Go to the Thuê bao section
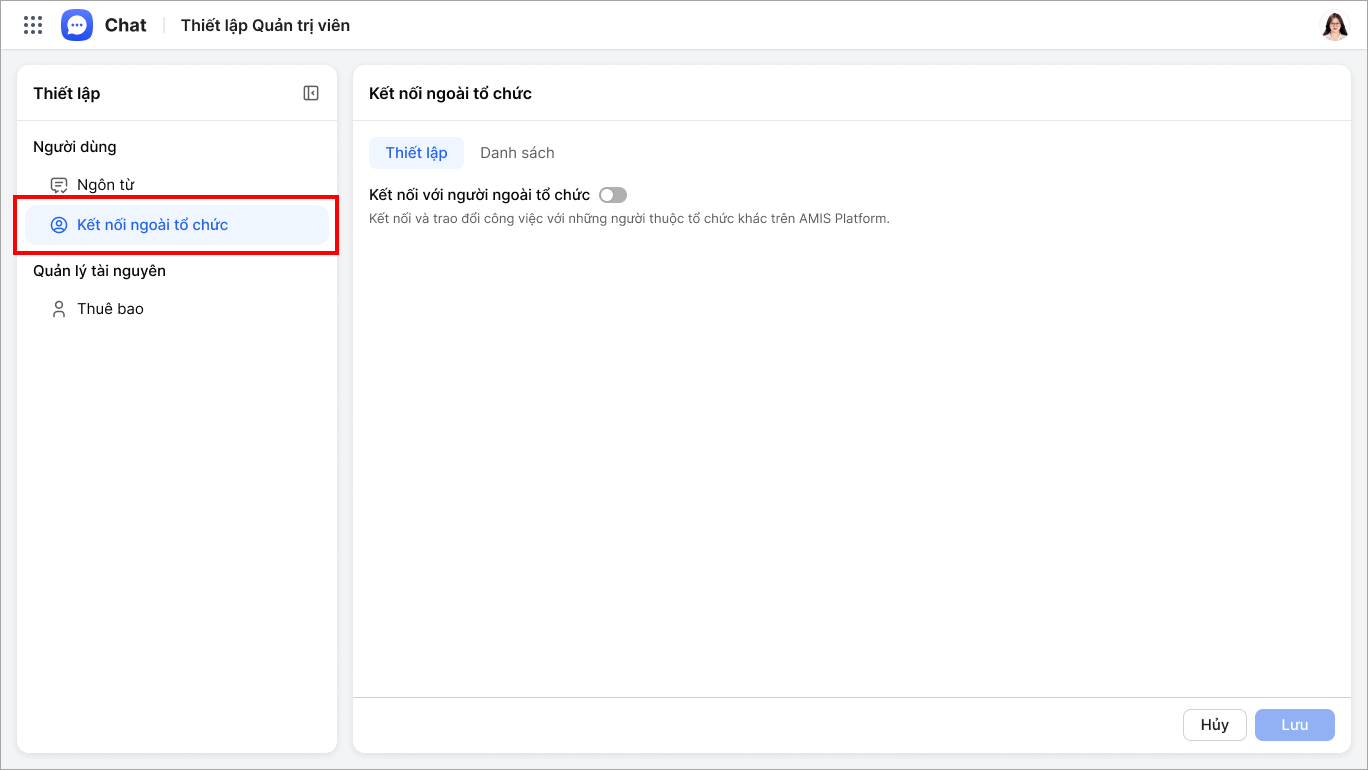 pos(110,309)
